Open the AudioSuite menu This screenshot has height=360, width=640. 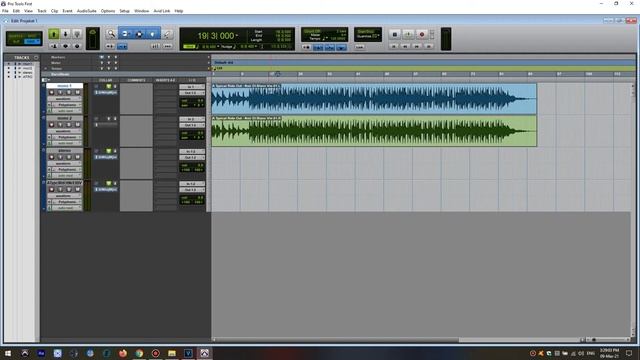(87, 11)
